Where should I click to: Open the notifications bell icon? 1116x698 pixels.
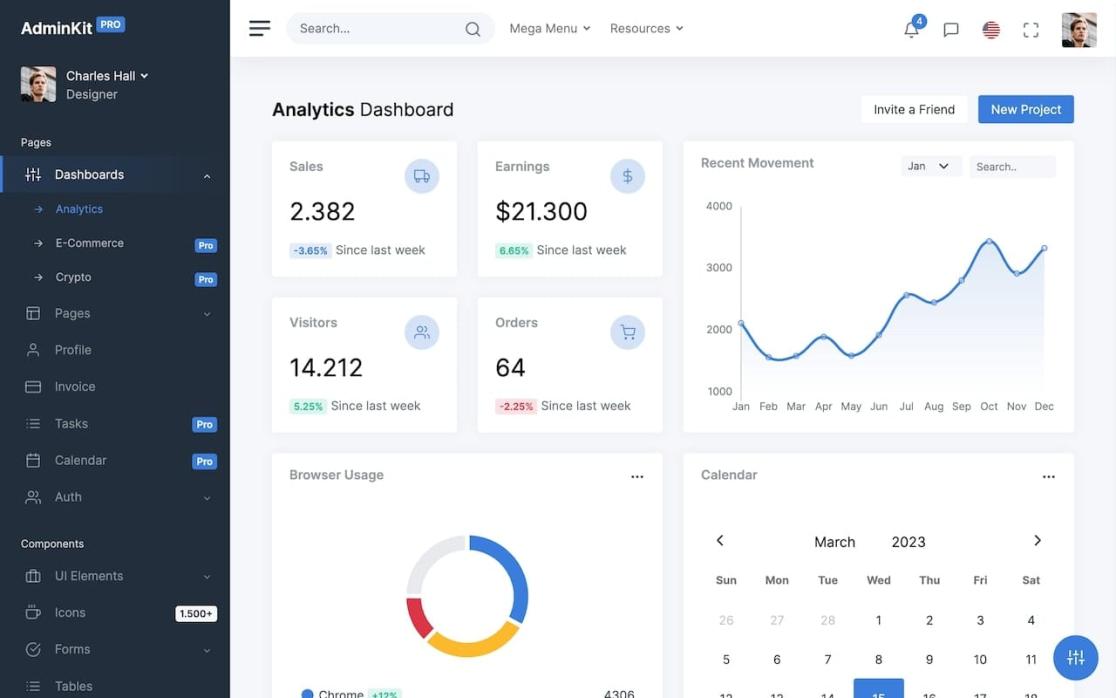(908, 28)
